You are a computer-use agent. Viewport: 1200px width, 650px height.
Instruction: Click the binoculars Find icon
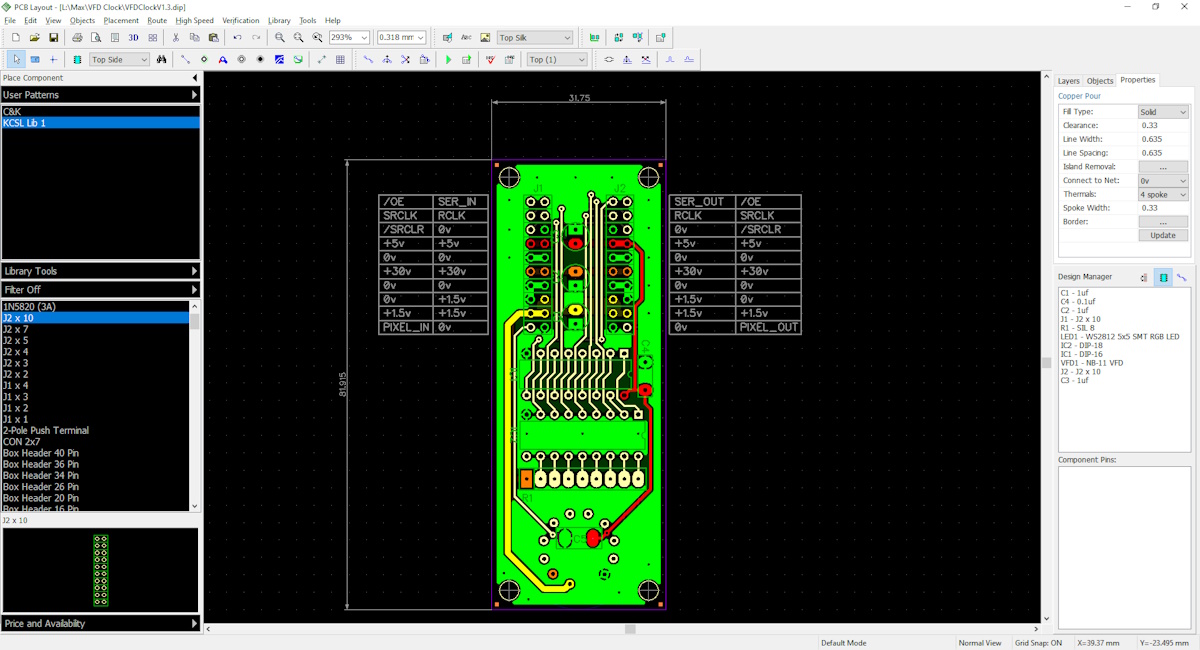click(x=161, y=60)
